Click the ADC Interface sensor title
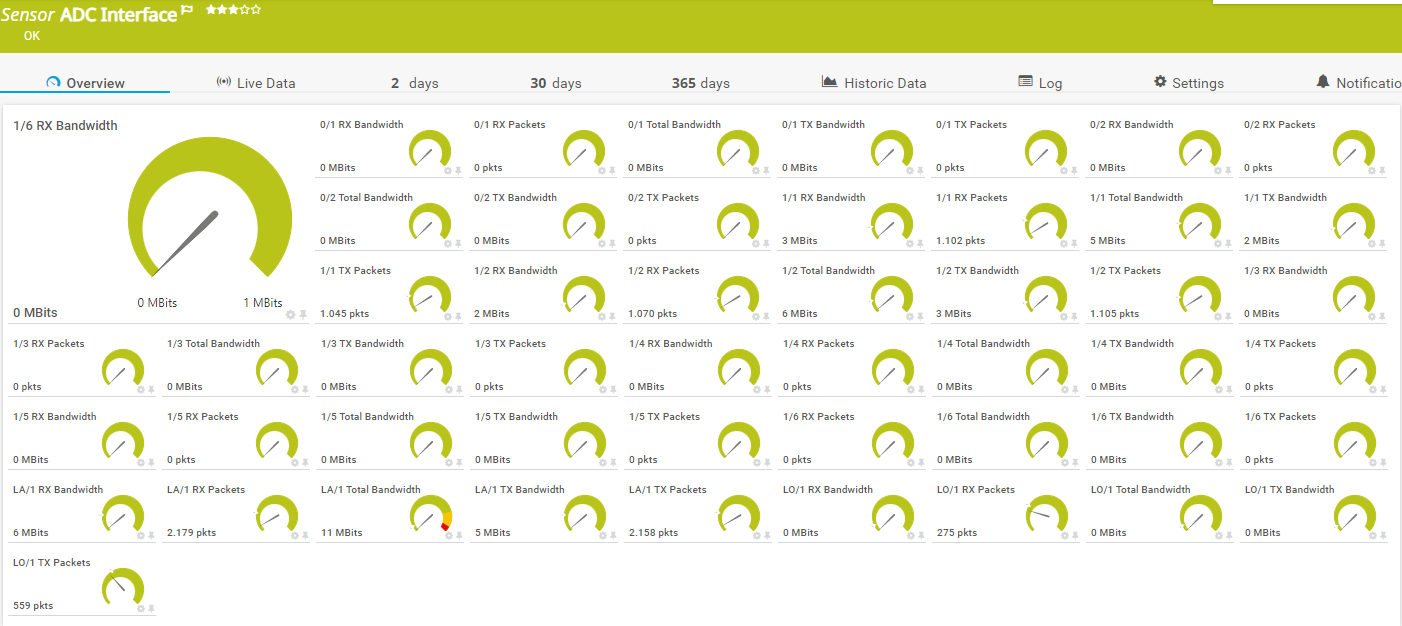The height and width of the screenshot is (626, 1402). (x=118, y=14)
